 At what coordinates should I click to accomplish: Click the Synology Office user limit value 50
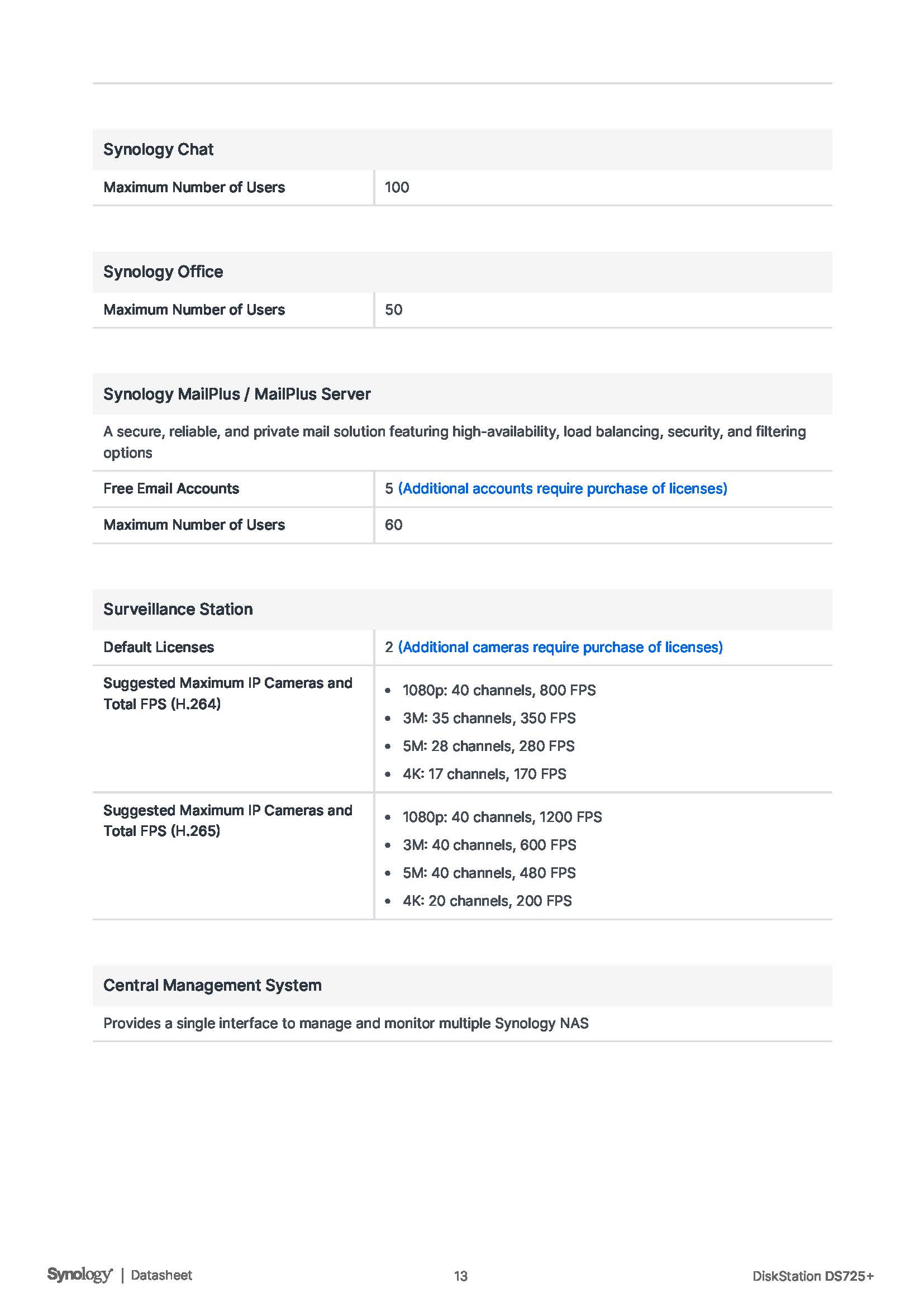[393, 310]
